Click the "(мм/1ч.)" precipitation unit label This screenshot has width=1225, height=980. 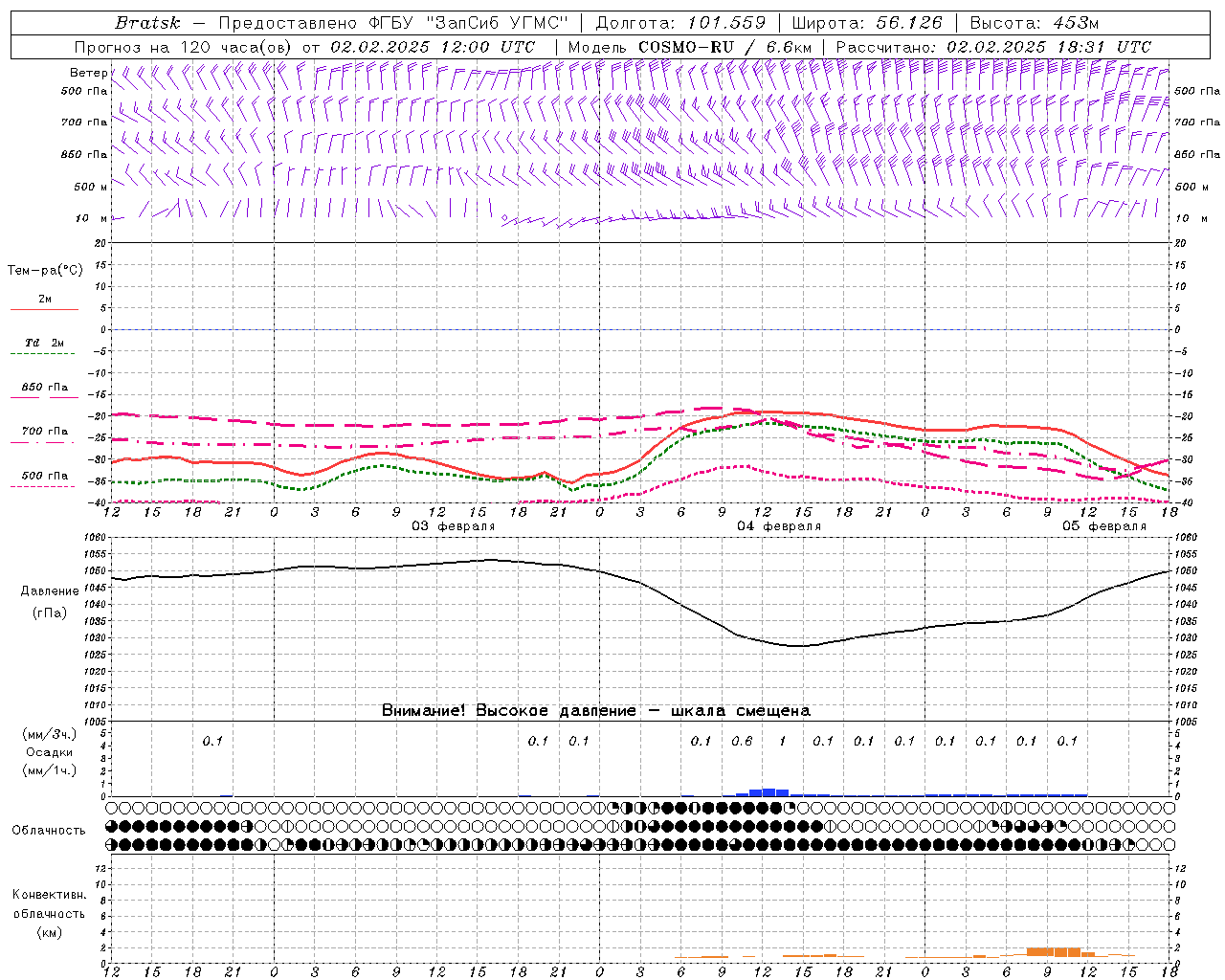pyautogui.click(x=49, y=770)
